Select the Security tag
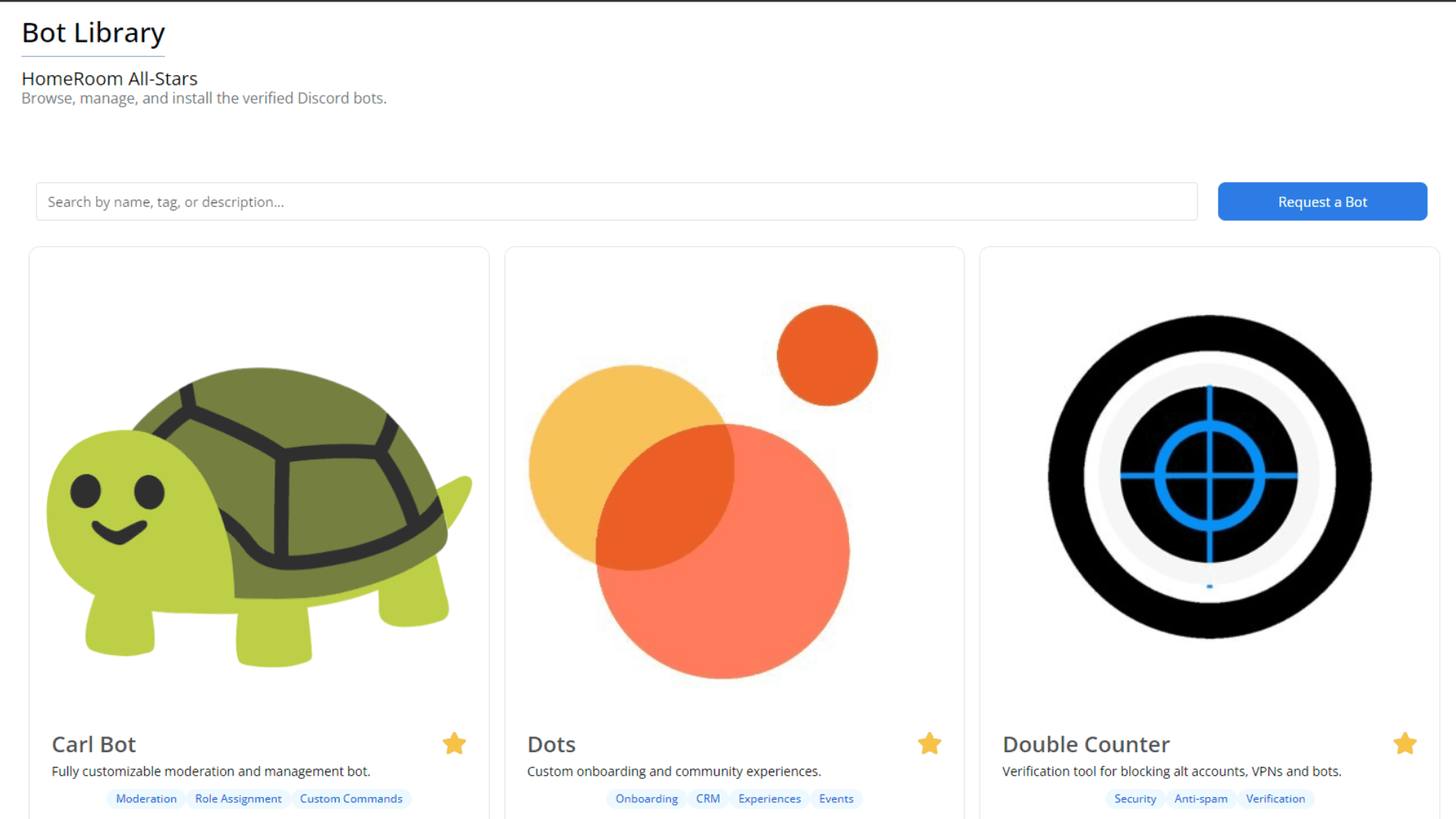The height and width of the screenshot is (819, 1456). pyautogui.click(x=1135, y=799)
